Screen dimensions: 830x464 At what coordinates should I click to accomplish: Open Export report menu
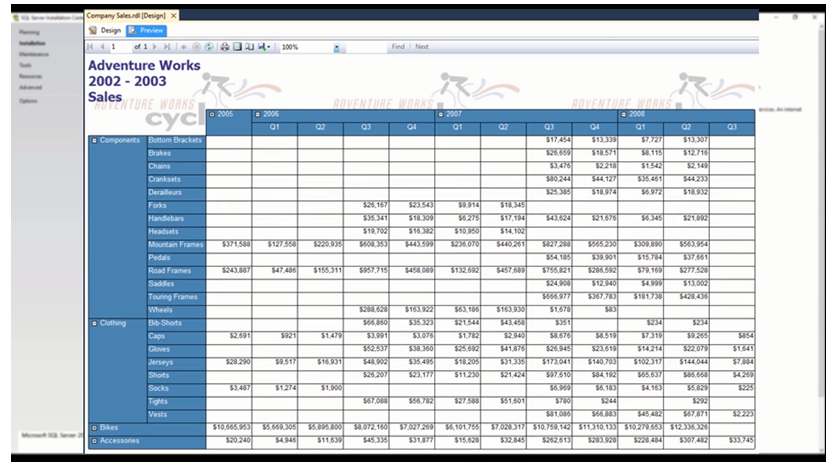click(x=264, y=47)
